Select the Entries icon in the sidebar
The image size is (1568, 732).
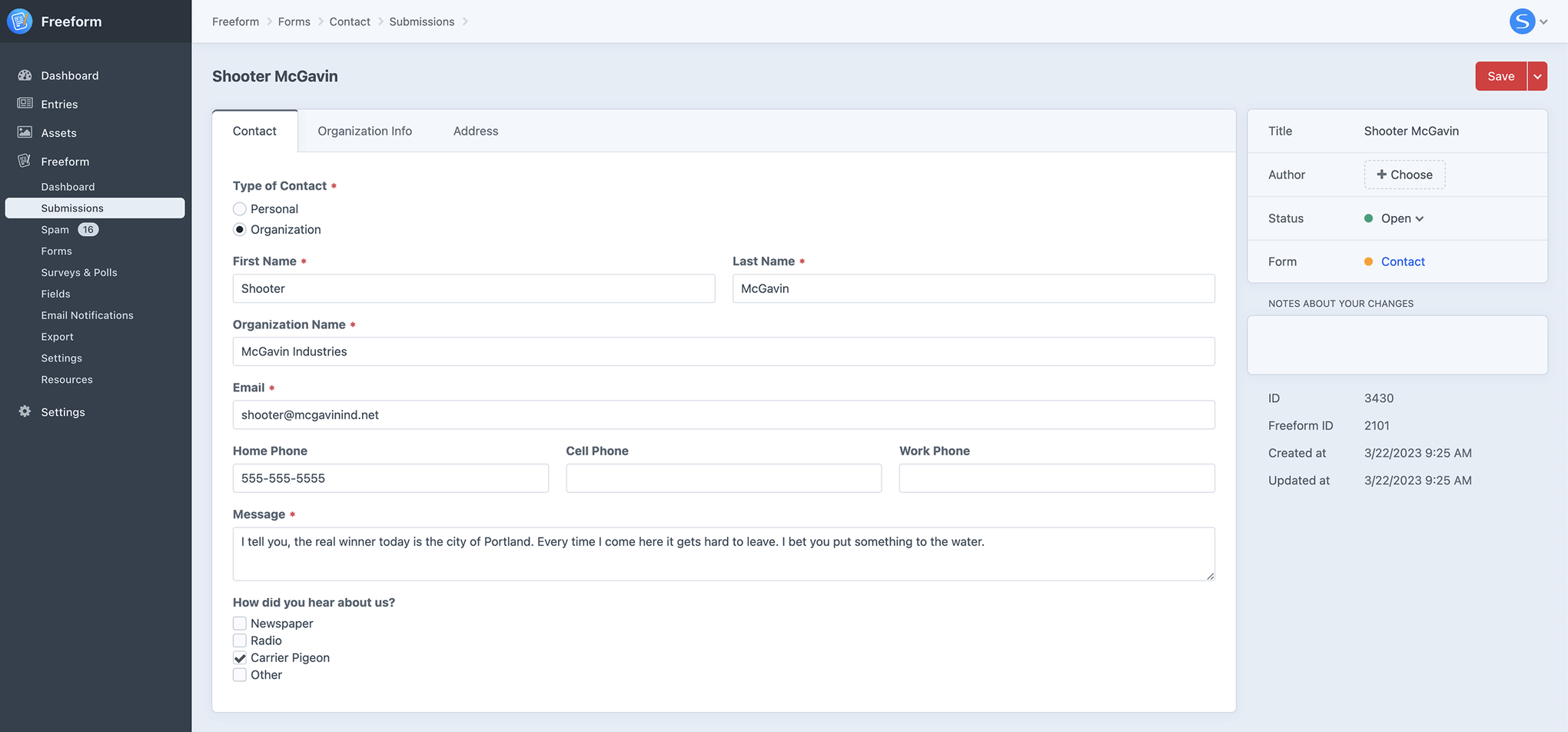pos(25,104)
